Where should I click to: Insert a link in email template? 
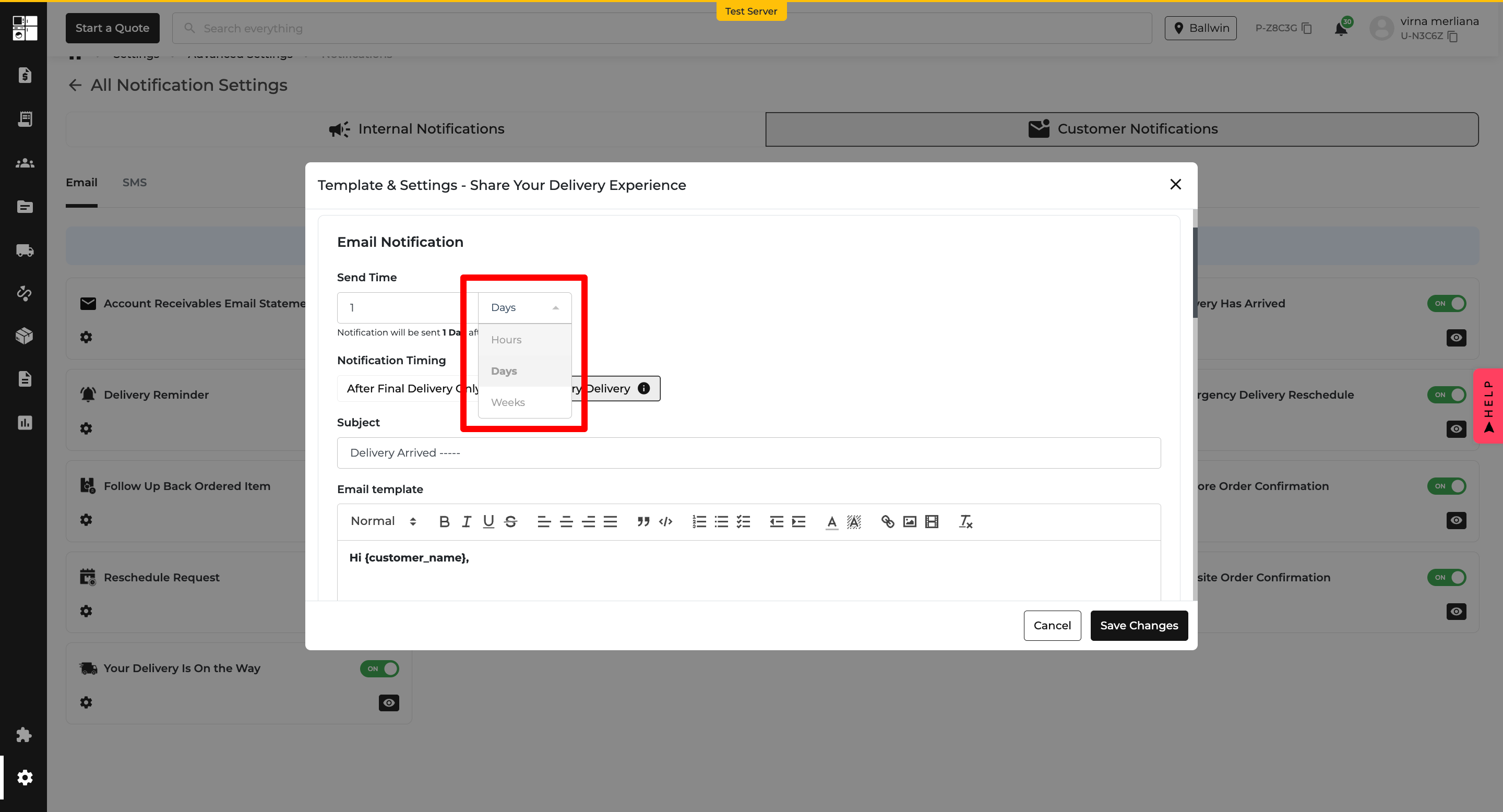[x=887, y=521]
